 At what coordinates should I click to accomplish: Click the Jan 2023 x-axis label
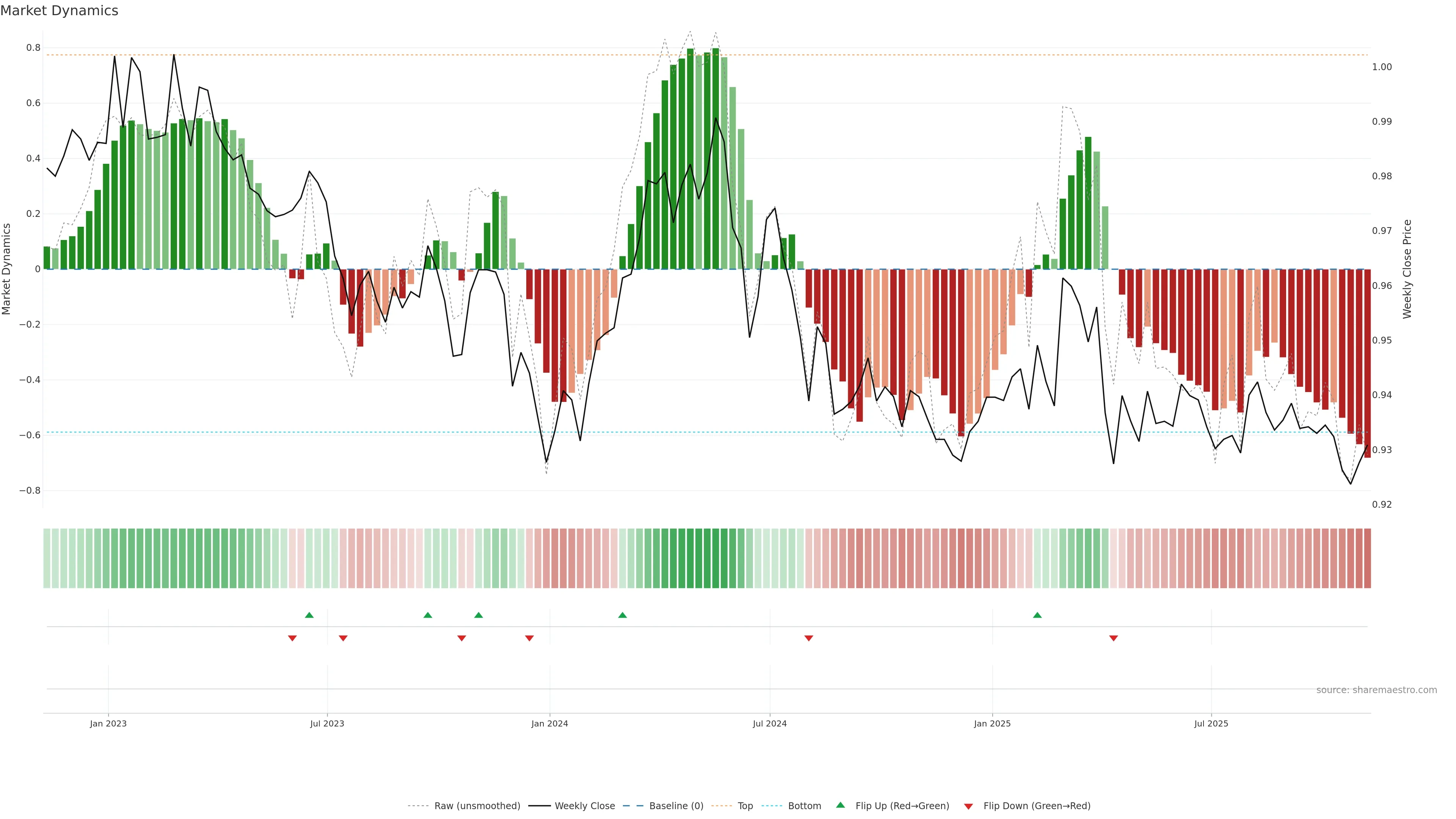pos(108,723)
